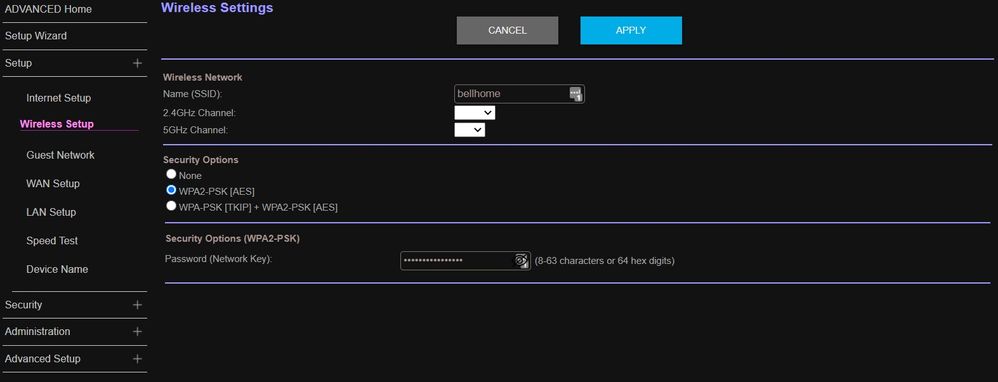This screenshot has width=998, height=382.
Task: Click the 'Password (Network Key):' label
Action: 218,259
